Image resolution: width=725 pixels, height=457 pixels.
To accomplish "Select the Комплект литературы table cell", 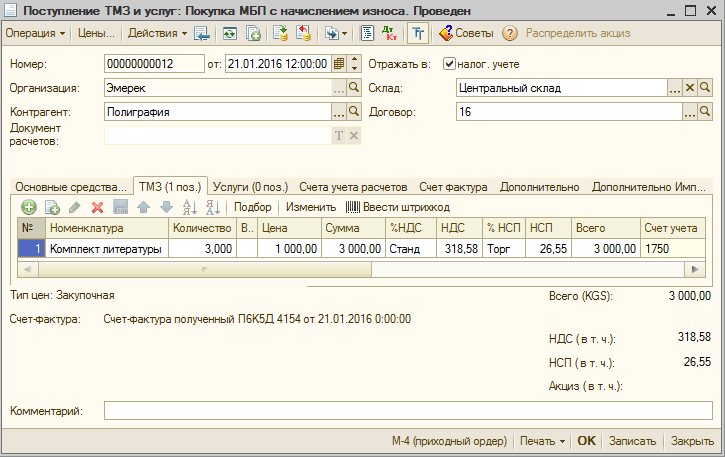I will coord(105,249).
